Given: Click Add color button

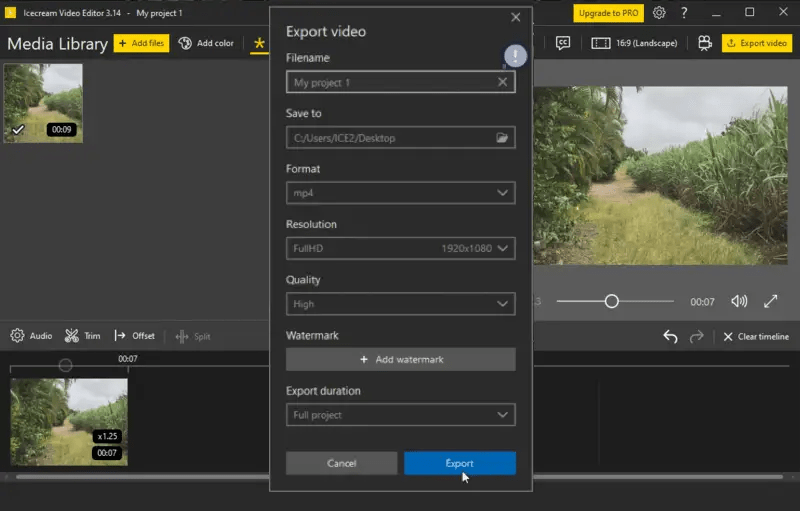Looking at the screenshot, I should pos(206,43).
